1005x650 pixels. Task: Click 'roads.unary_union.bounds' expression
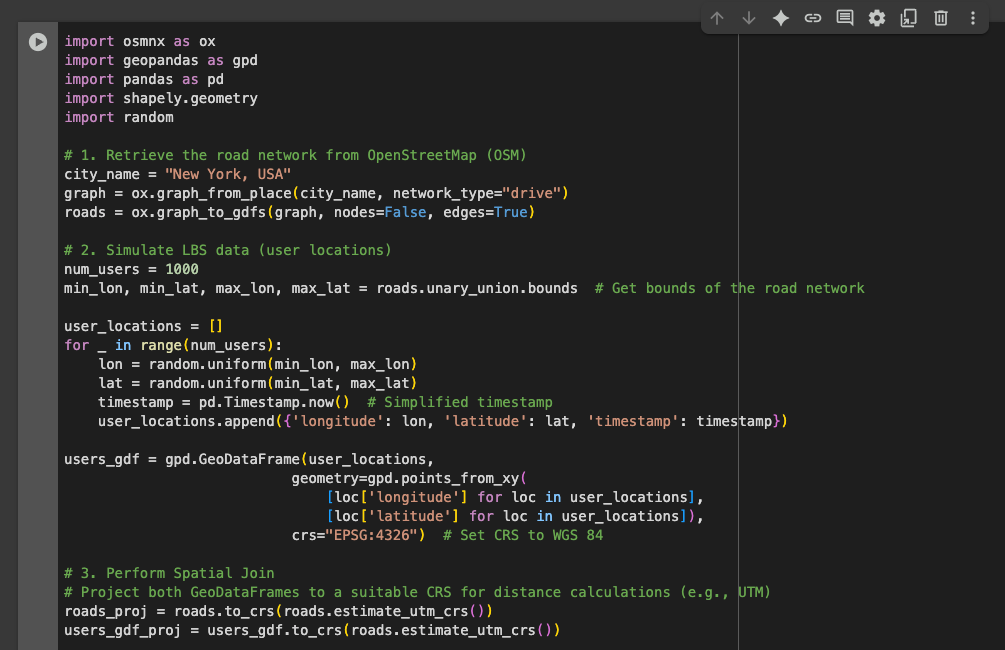[x=477, y=288]
